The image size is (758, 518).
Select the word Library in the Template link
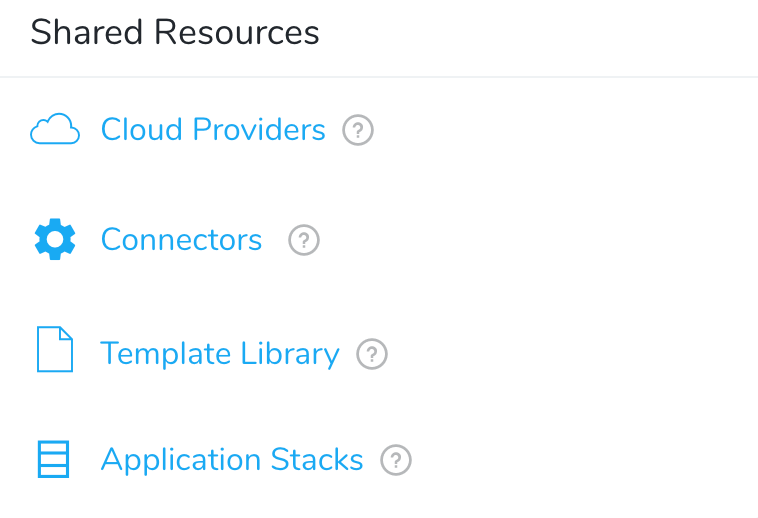click(290, 354)
